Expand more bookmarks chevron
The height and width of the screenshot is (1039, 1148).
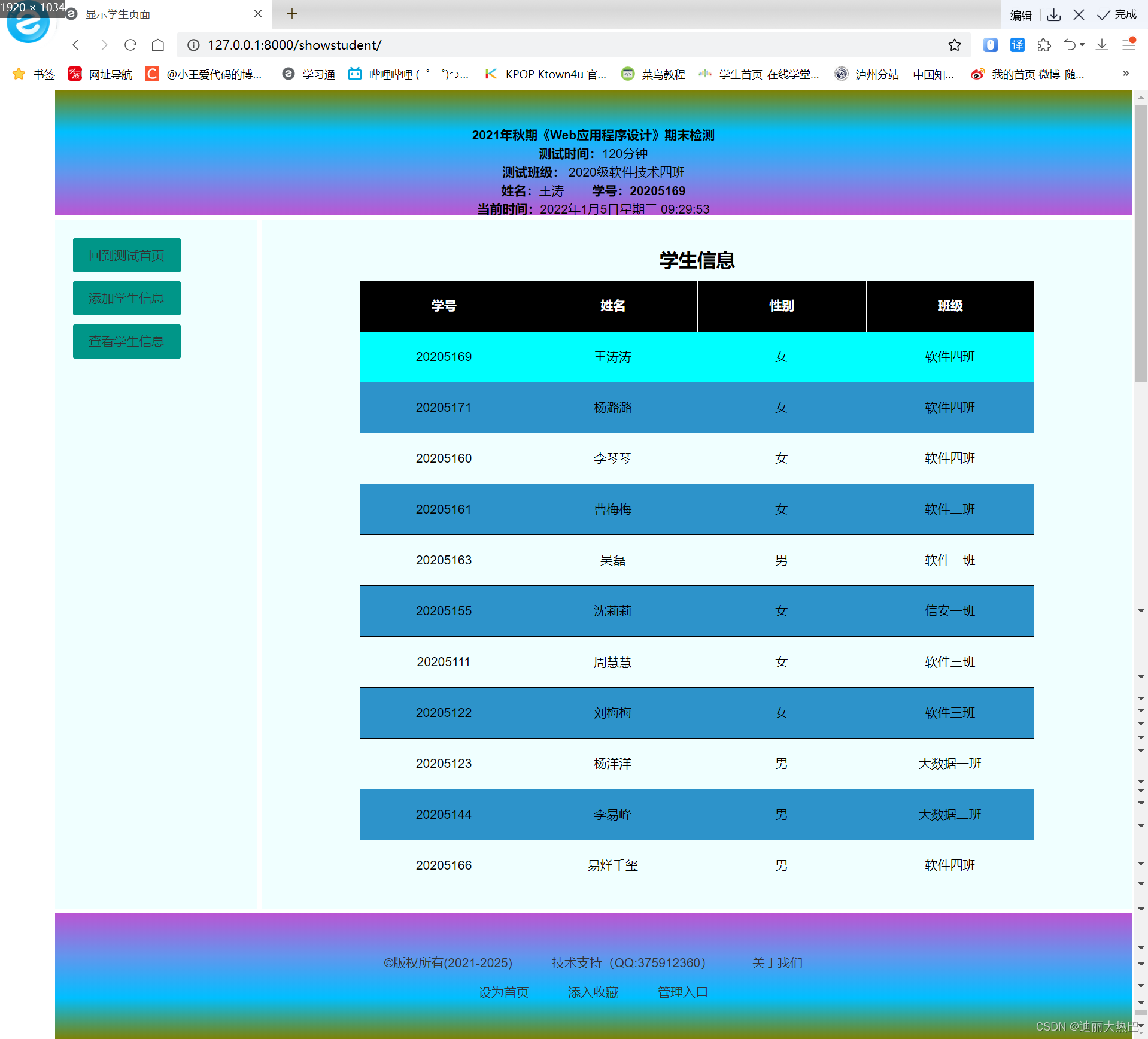point(1126,74)
